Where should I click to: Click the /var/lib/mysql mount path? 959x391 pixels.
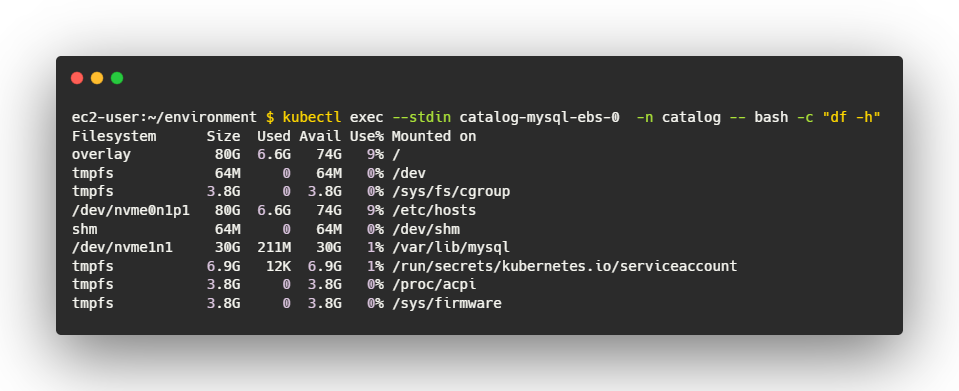coord(451,247)
